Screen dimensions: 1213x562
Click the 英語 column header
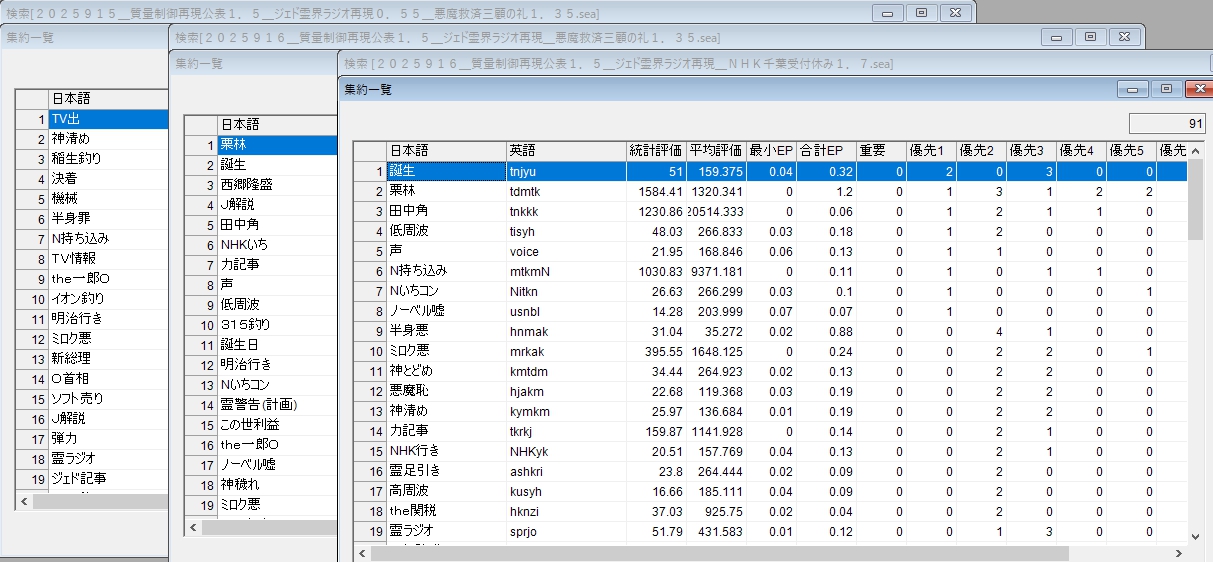click(565, 151)
